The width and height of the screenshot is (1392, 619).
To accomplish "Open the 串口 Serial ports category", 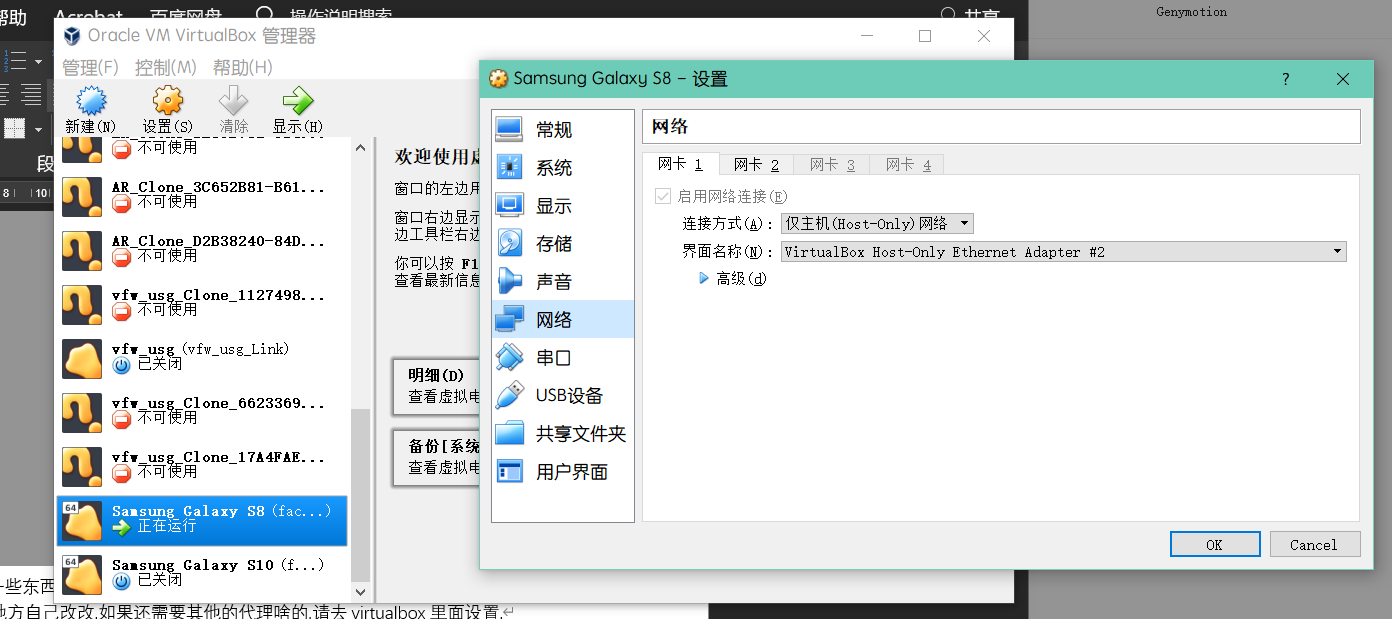I will (x=563, y=358).
